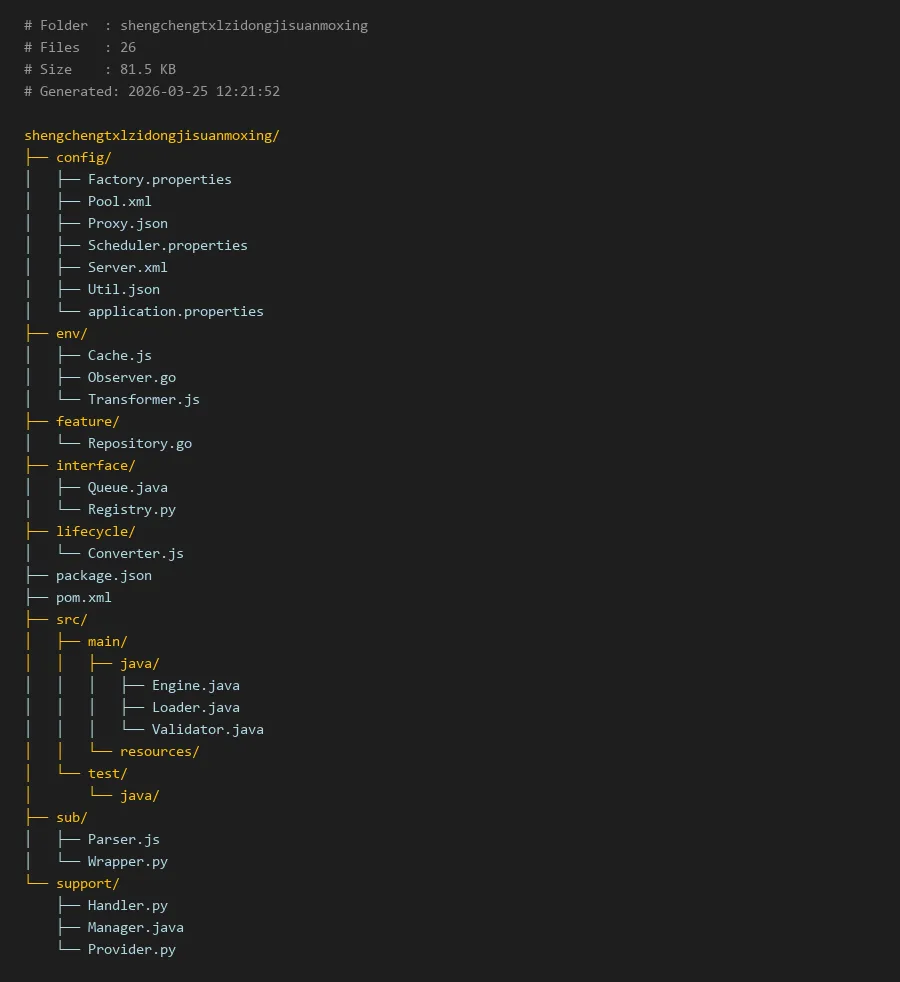Viewport: 900px width, 982px height.
Task: Open Repository.go file
Action: click(139, 443)
